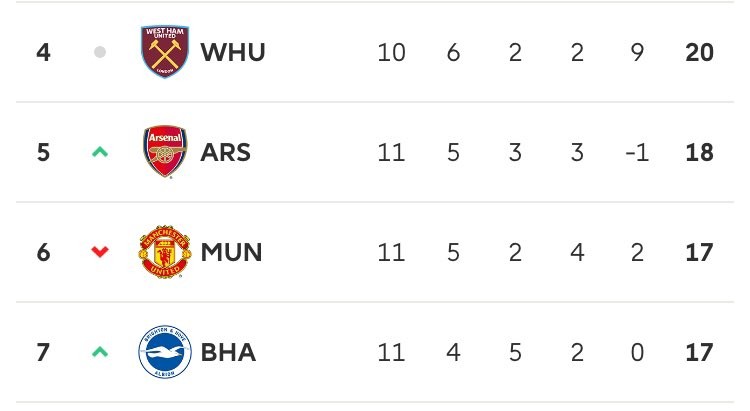Click position number 7 in table
This screenshot has width=750, height=411.
pos(43,352)
